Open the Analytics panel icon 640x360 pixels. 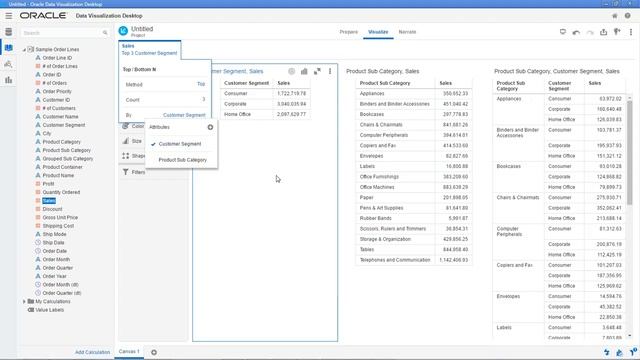pyautogui.click(x=9, y=64)
